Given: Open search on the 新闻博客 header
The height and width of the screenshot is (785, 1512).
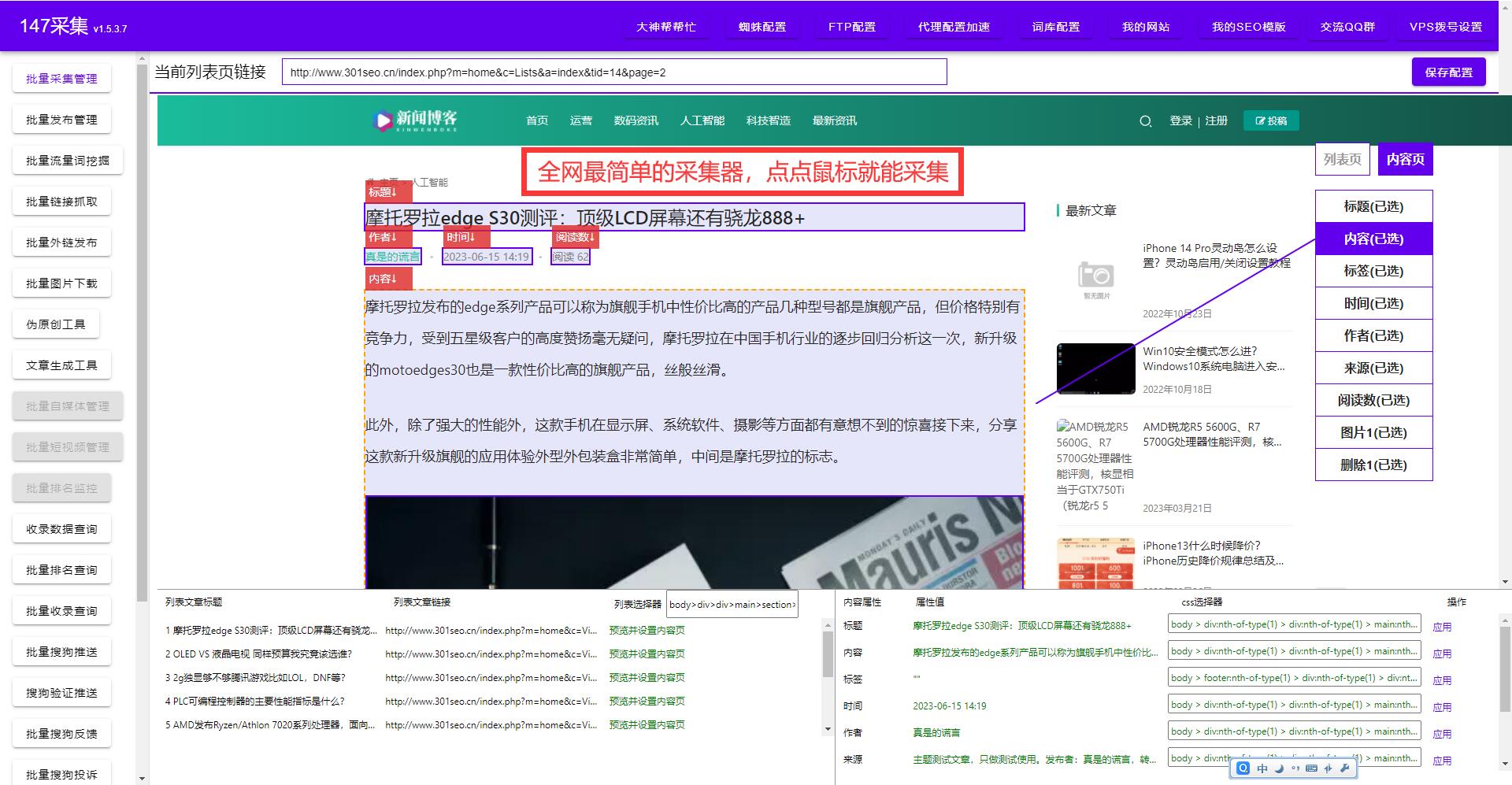Looking at the screenshot, I should pos(1145,121).
